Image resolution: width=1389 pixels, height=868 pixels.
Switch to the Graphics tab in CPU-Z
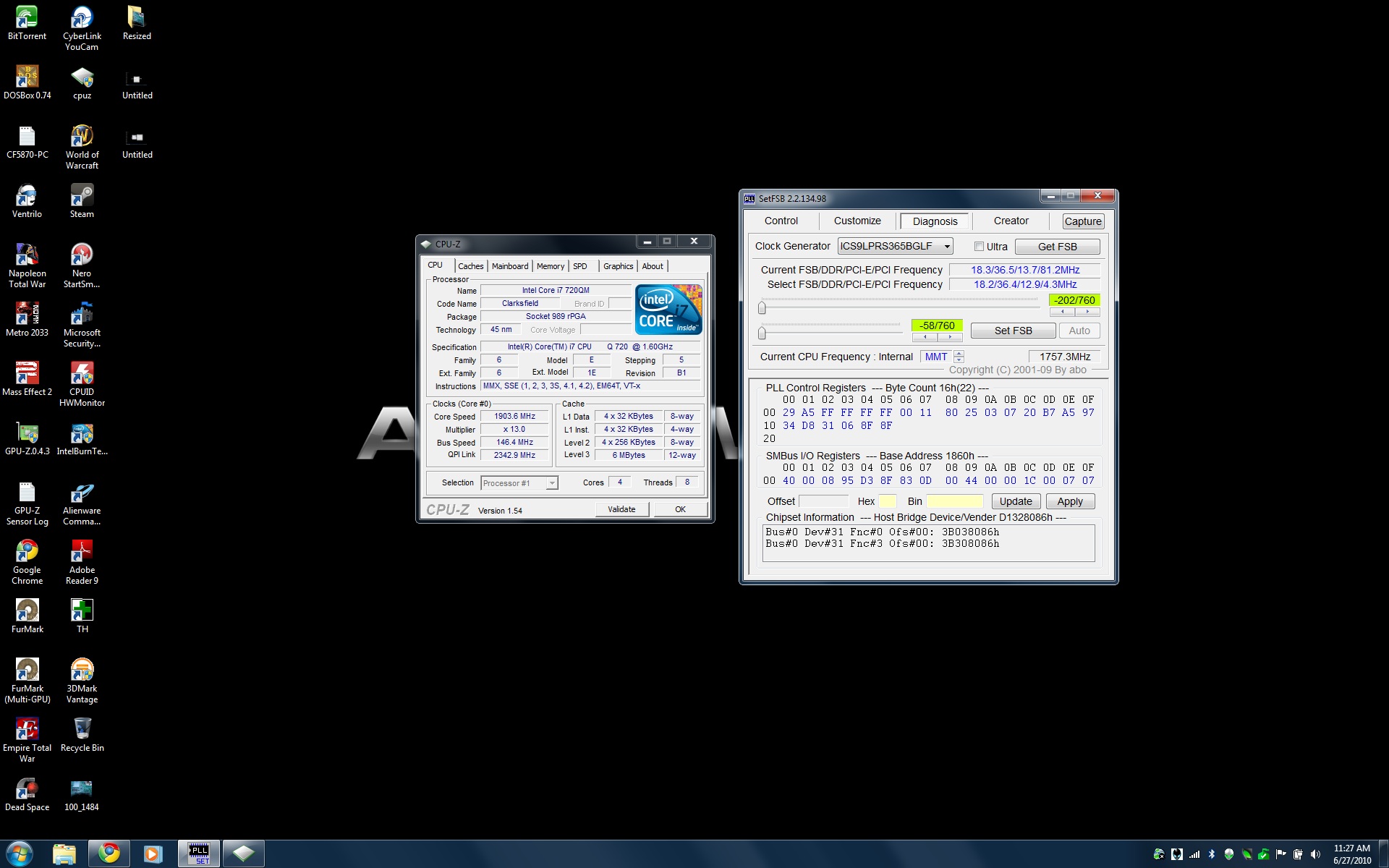(619, 266)
